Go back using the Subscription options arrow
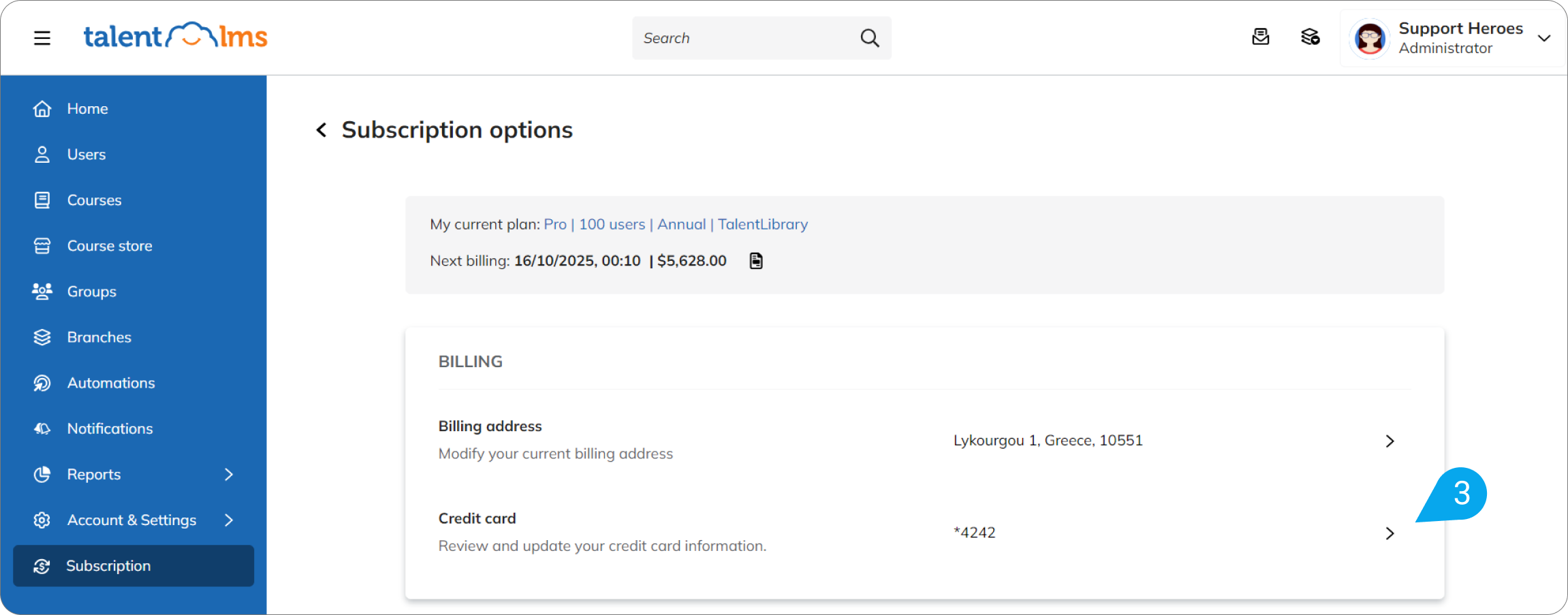This screenshot has width=1568, height=615. tap(322, 129)
